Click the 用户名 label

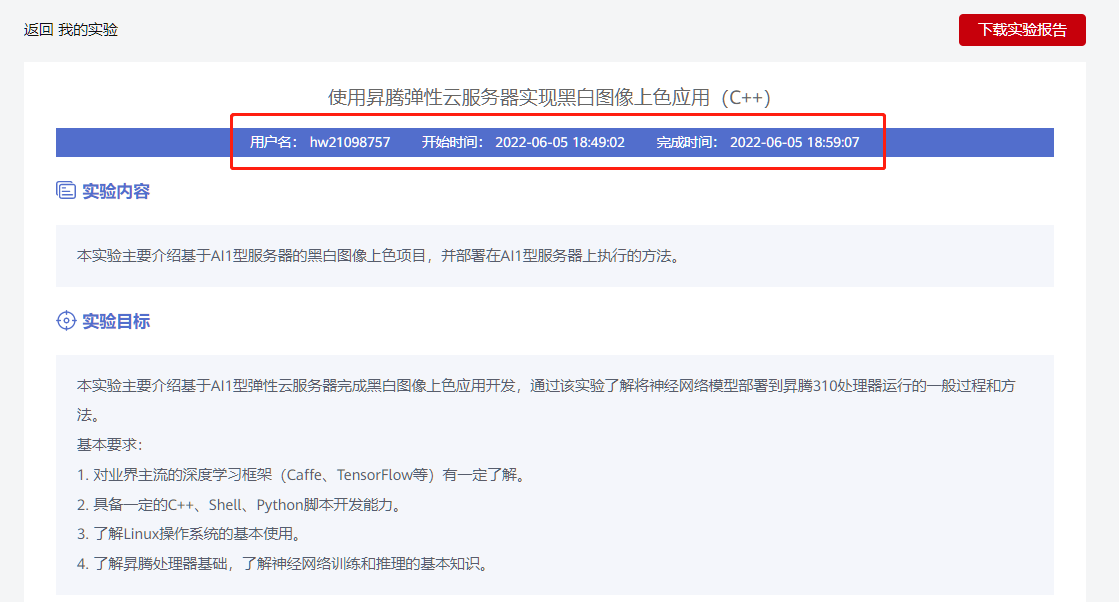point(273,142)
